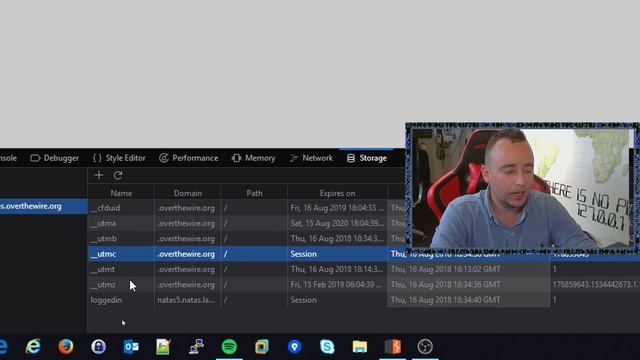Select the __cfduid cookie name
The image size is (640, 360).
(105, 208)
